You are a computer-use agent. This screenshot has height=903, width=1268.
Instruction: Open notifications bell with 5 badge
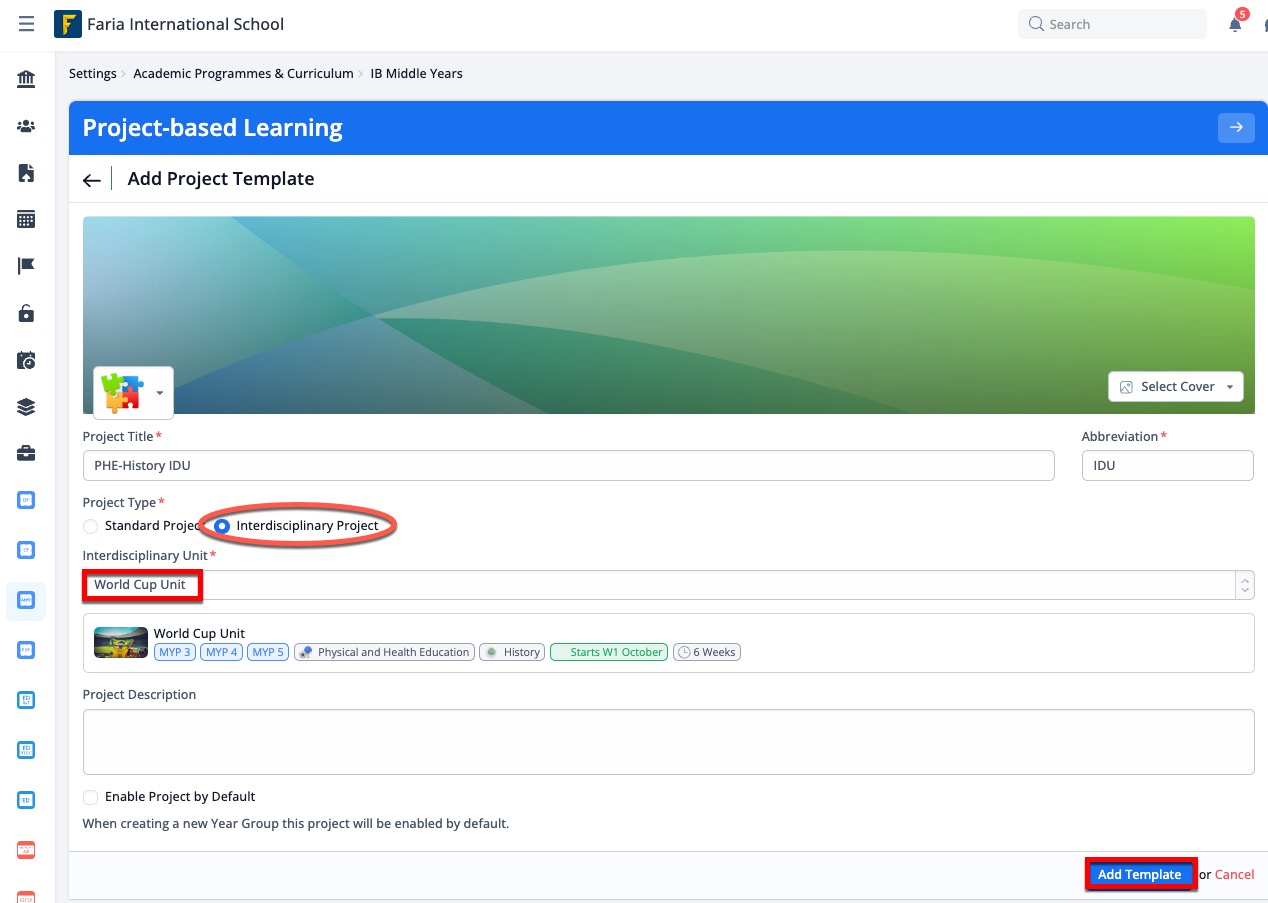click(x=1235, y=25)
